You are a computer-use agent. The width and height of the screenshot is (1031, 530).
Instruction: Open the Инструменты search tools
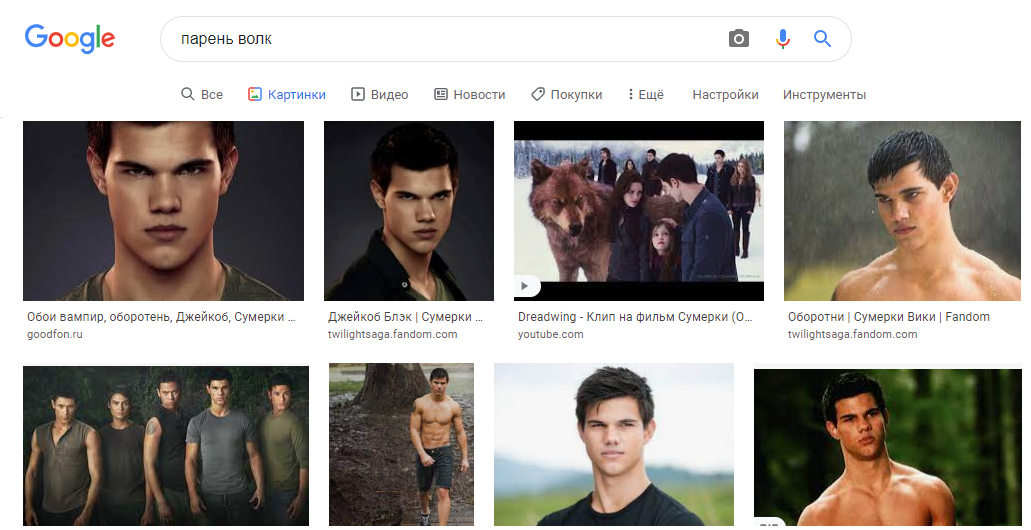[x=824, y=94]
